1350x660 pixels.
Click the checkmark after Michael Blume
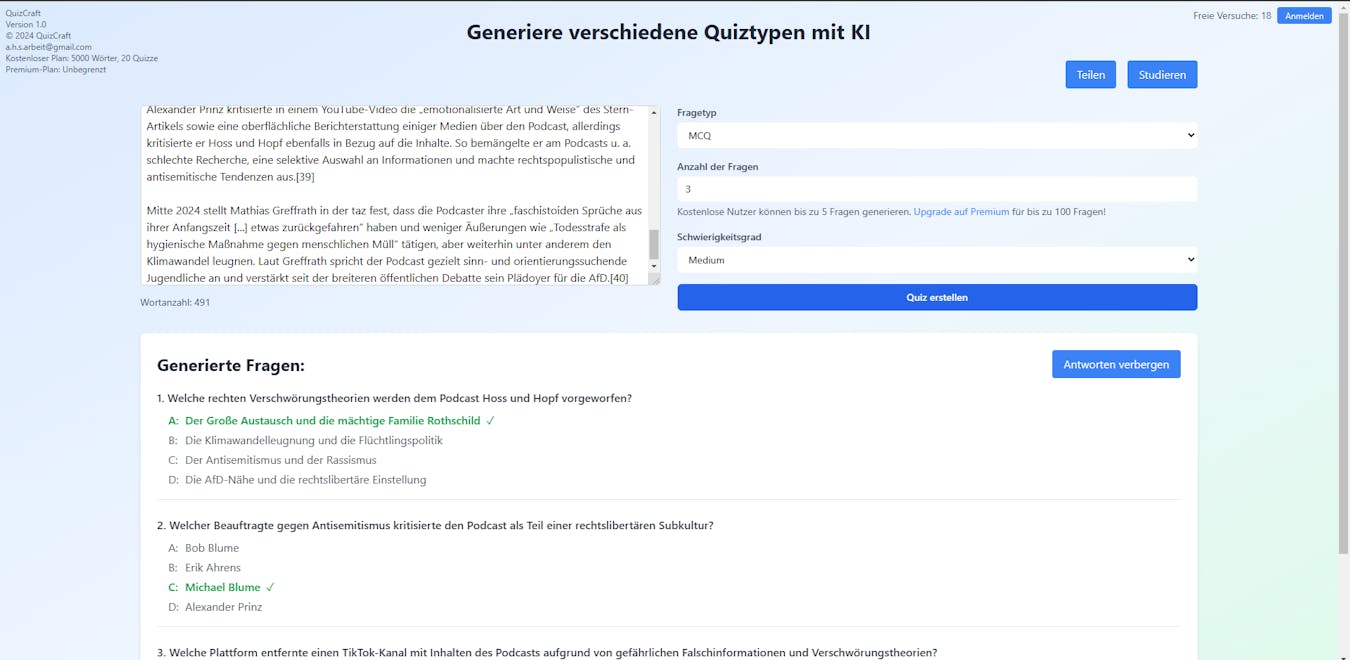click(270, 587)
